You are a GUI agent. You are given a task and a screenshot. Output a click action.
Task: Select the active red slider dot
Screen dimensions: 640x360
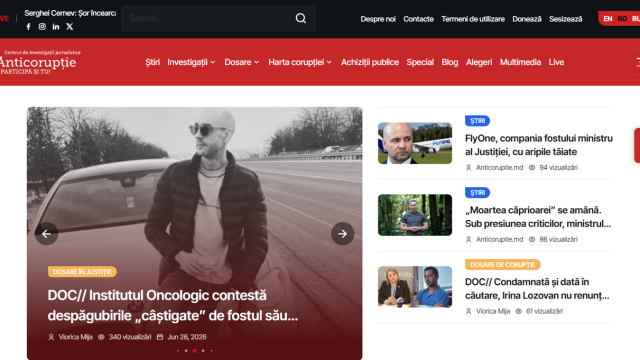(x=195, y=351)
